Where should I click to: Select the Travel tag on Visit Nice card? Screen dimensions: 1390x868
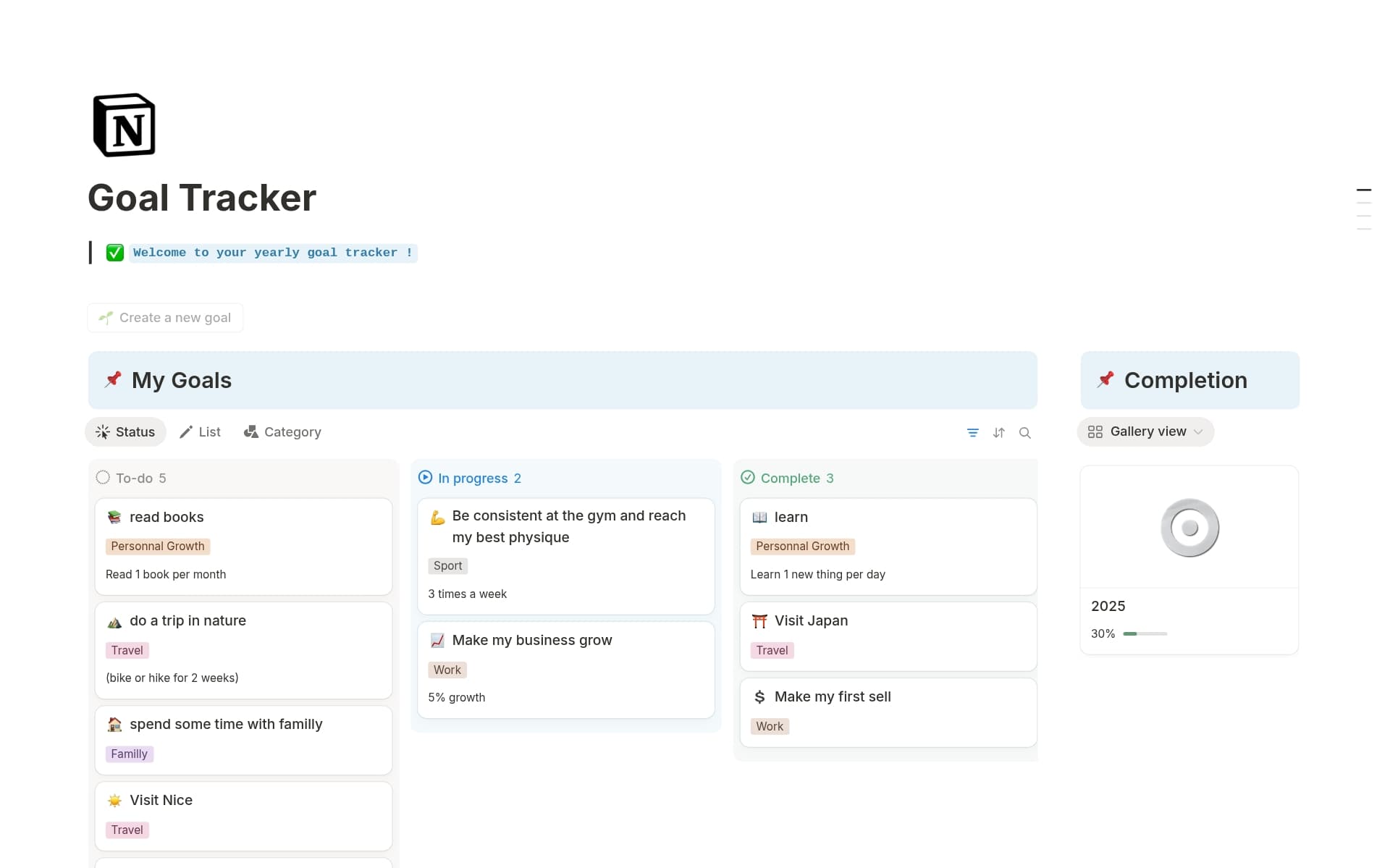coord(127,830)
